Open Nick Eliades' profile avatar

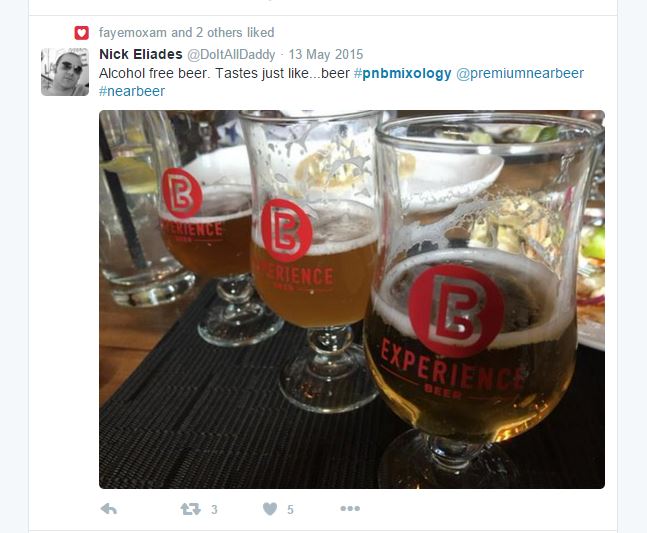[x=65, y=72]
